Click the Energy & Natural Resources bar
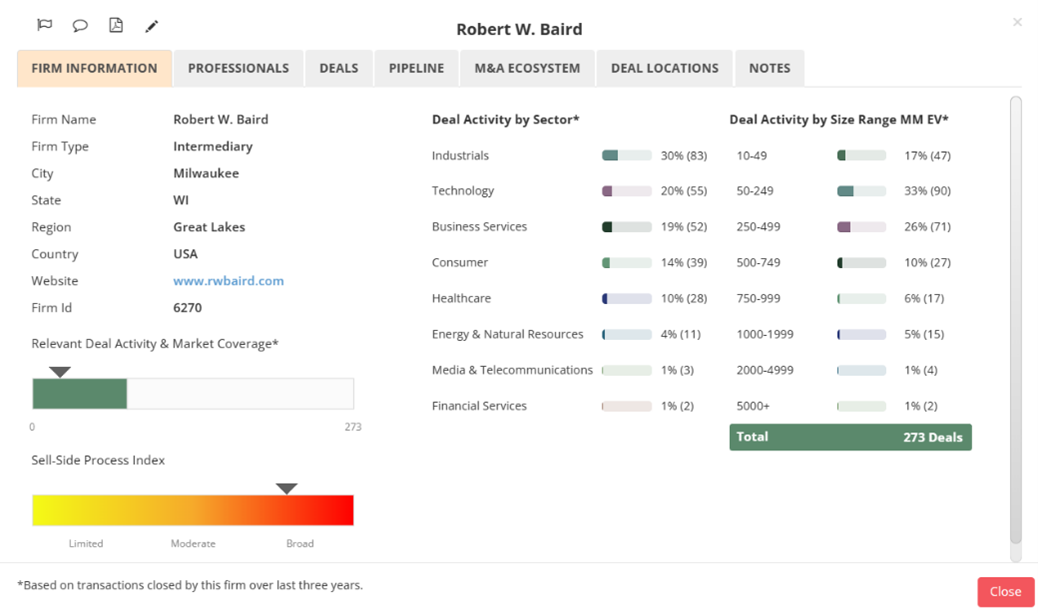Viewport: 1038px width, 613px height. (627, 334)
